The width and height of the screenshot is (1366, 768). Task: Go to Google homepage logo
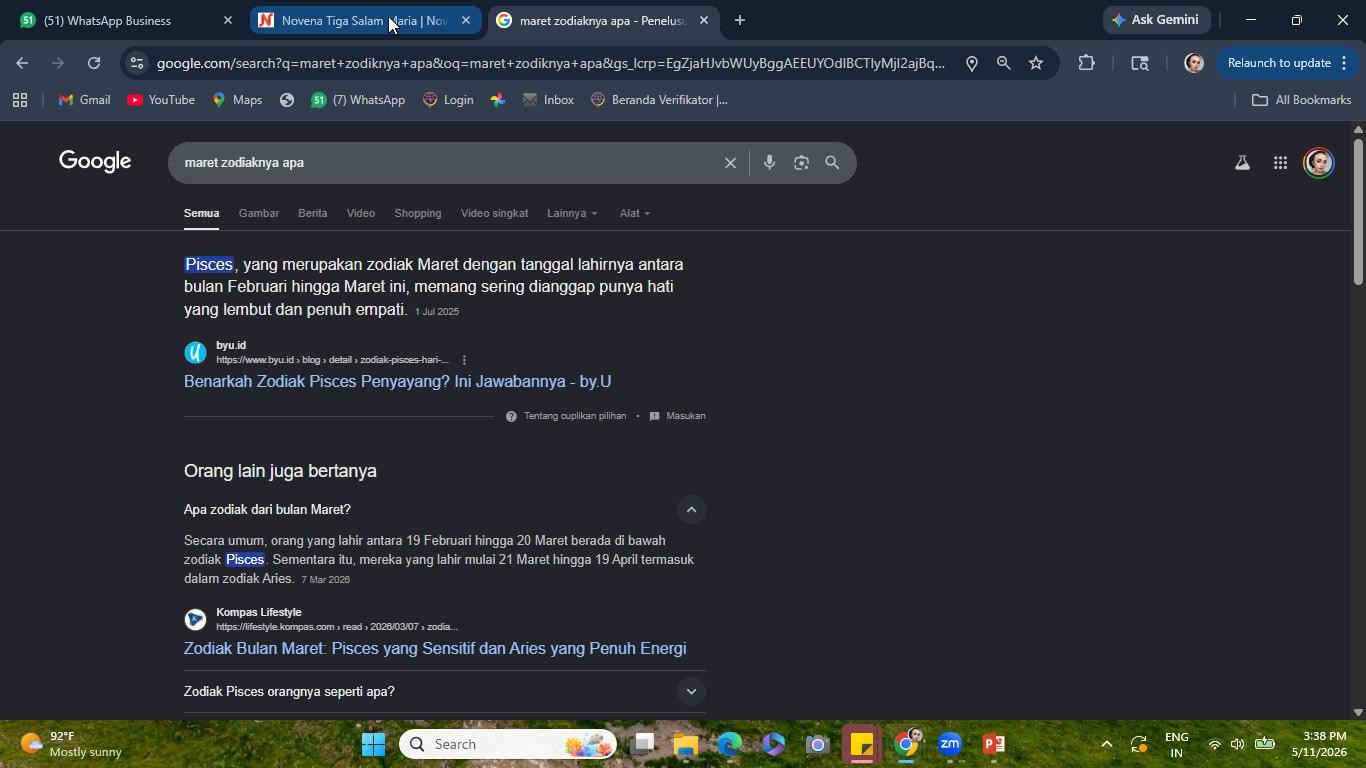click(x=95, y=162)
